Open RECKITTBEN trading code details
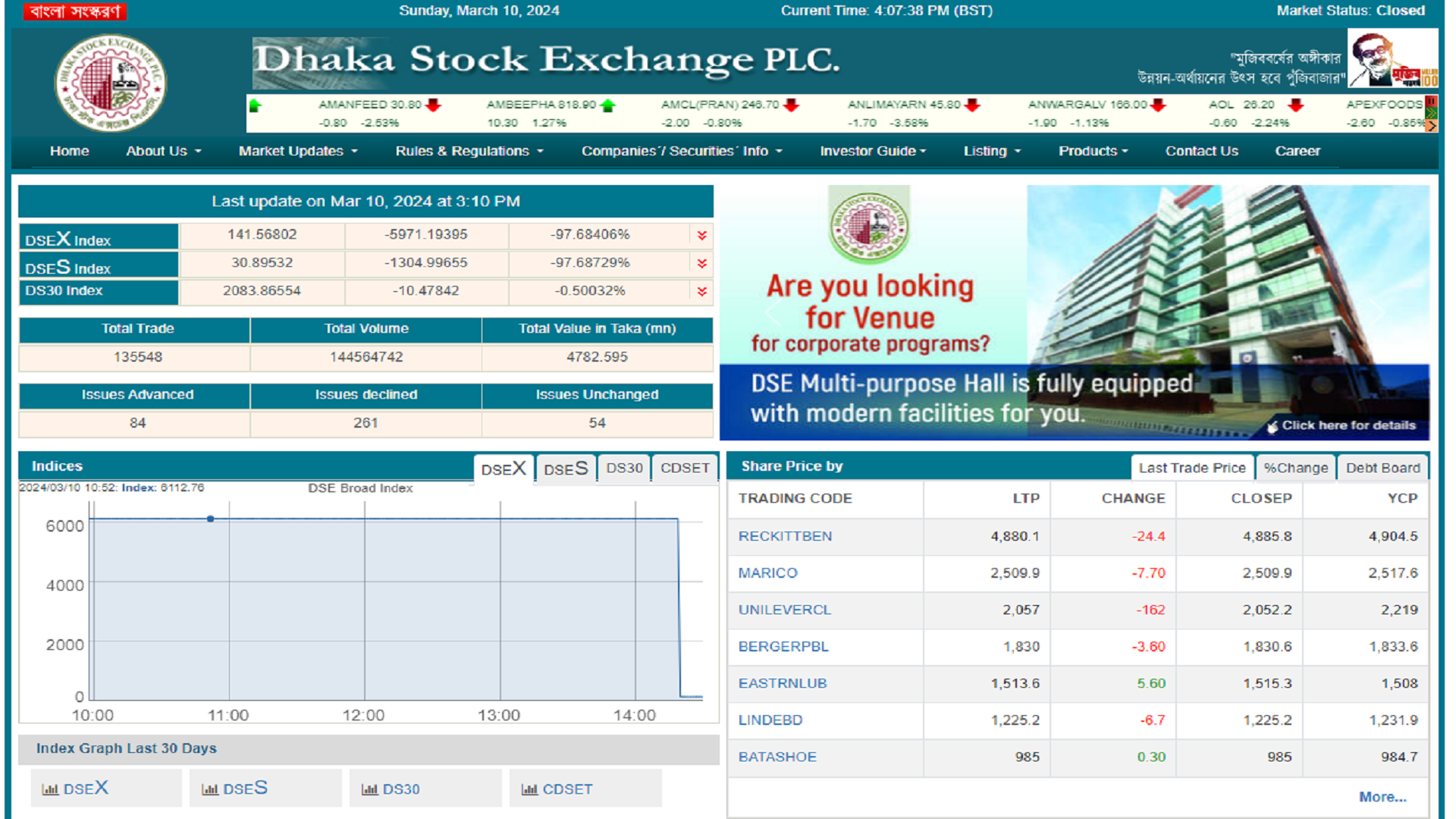This screenshot has height=819, width=1456. tap(785, 536)
